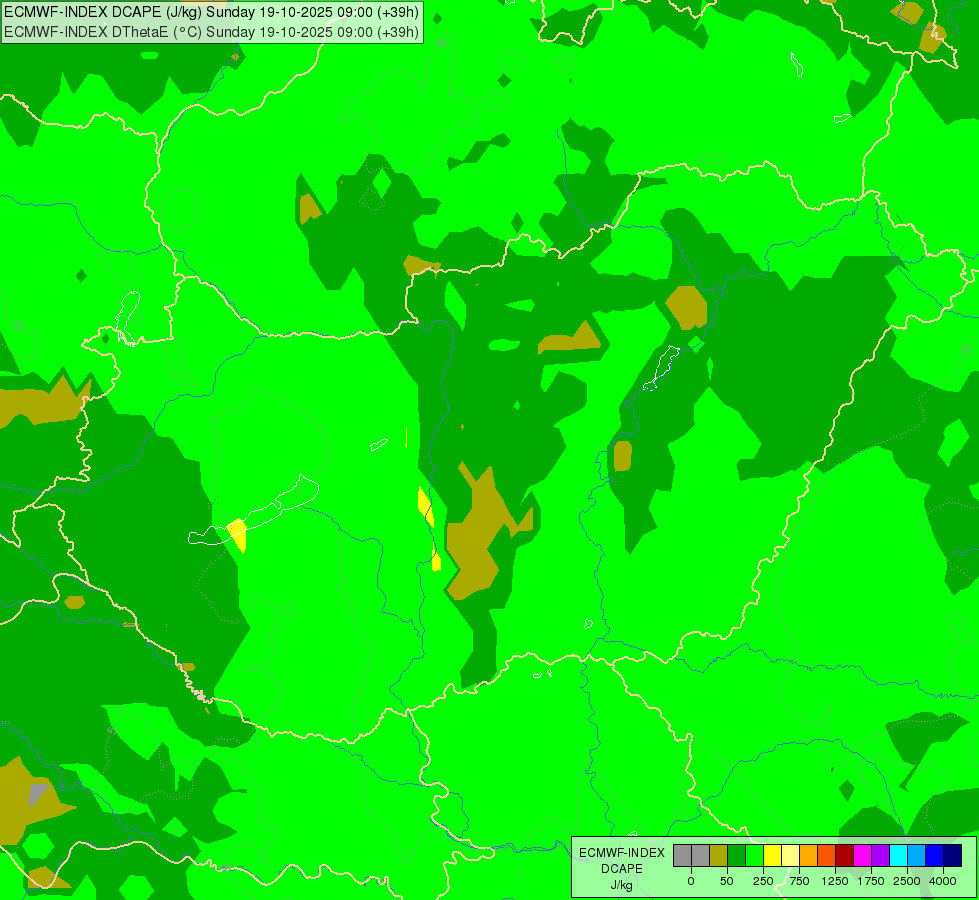Click the small gray patch on the map

tap(37, 794)
